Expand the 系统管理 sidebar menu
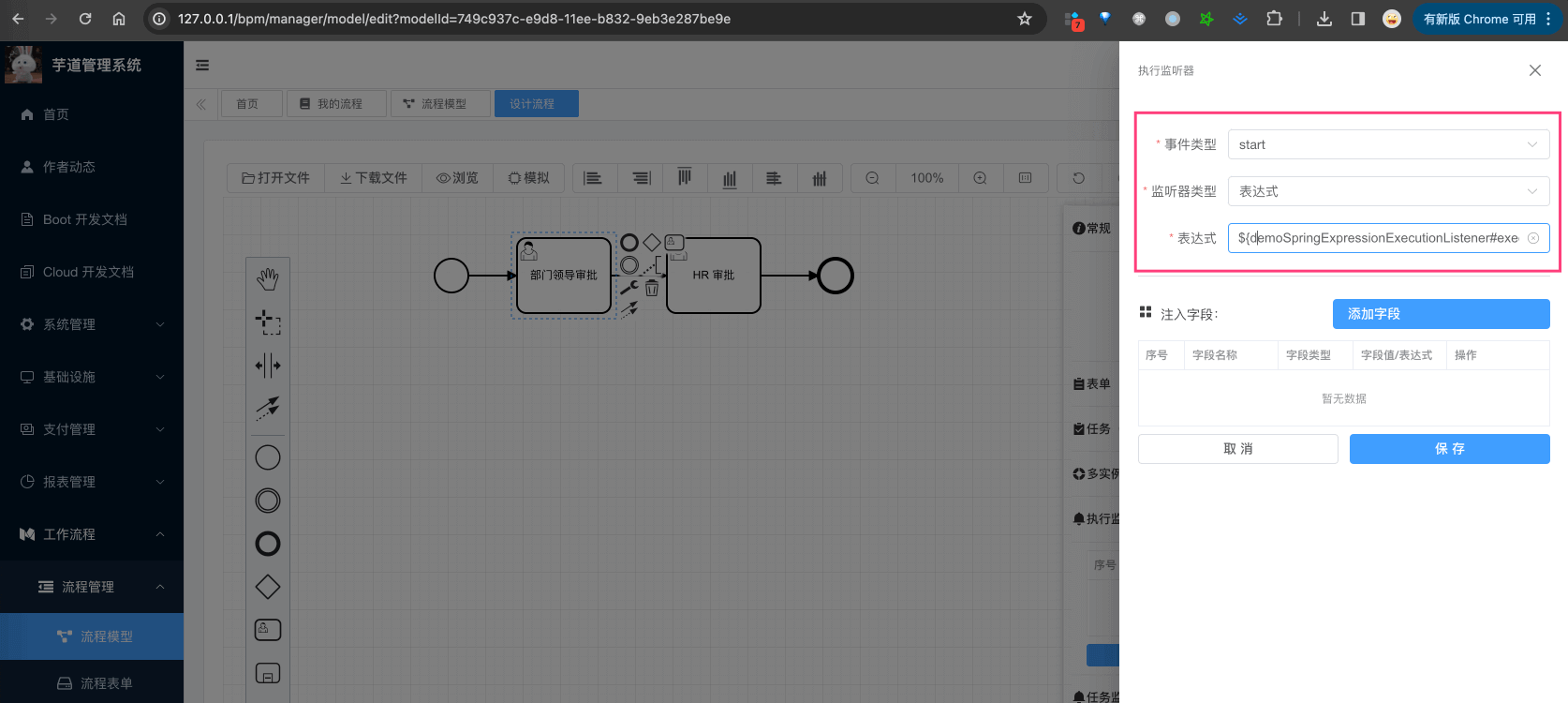Screen dimensions: 1568x703 [x=92, y=324]
